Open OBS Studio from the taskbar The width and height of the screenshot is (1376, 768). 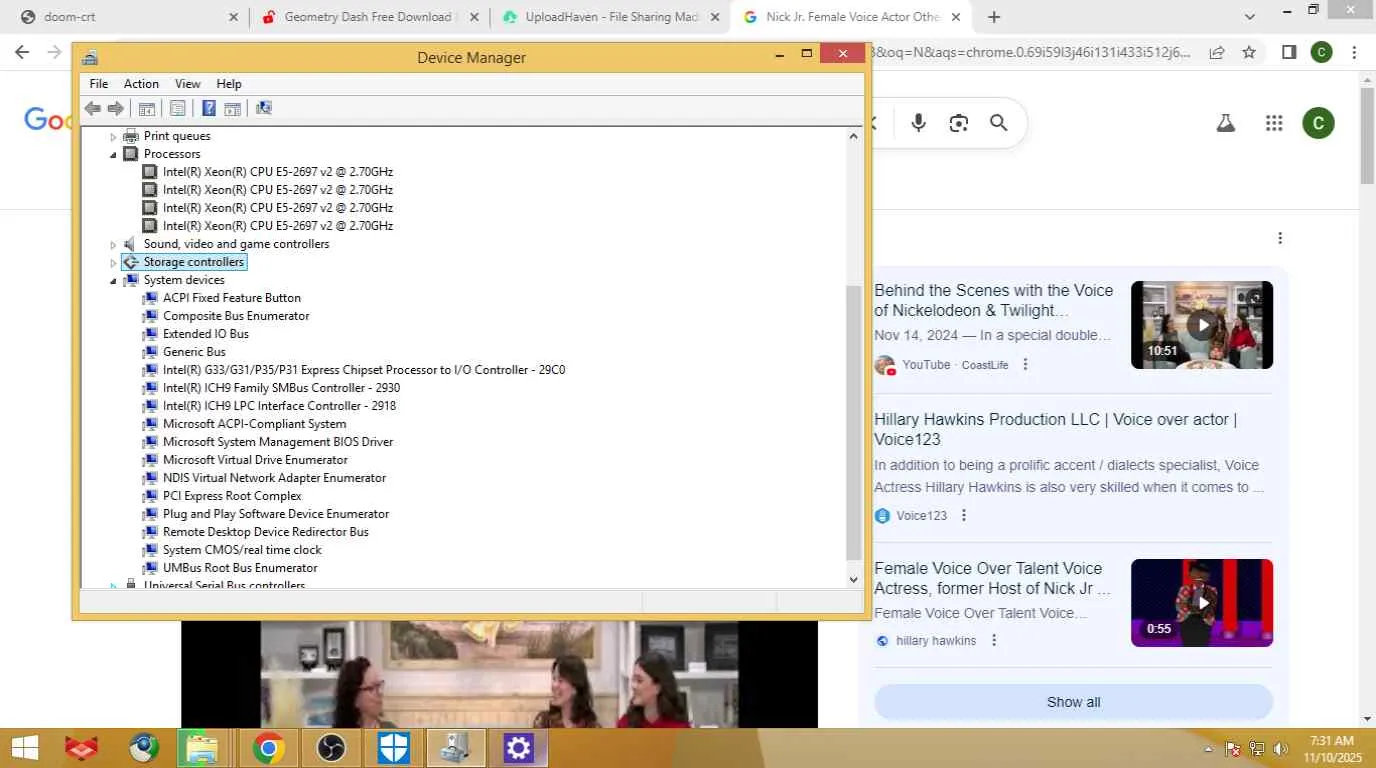click(330, 748)
